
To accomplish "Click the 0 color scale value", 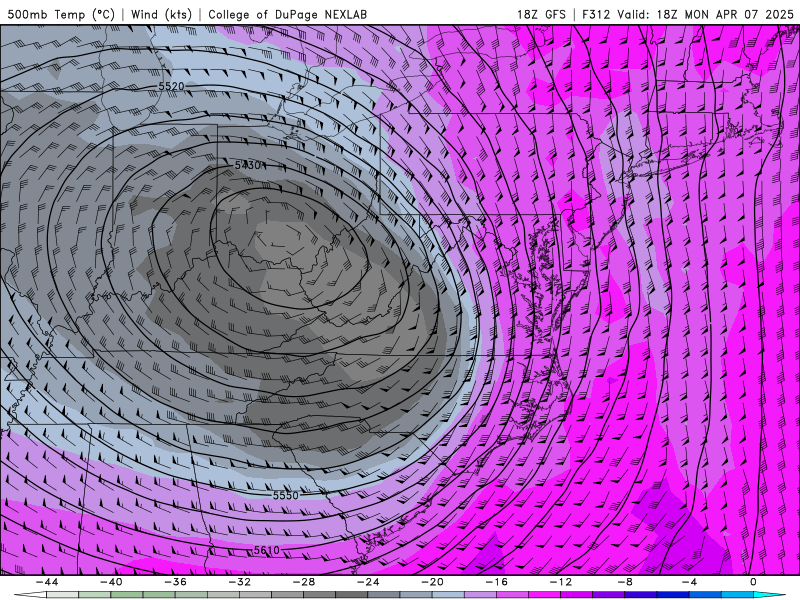I will pyautogui.click(x=754, y=582).
